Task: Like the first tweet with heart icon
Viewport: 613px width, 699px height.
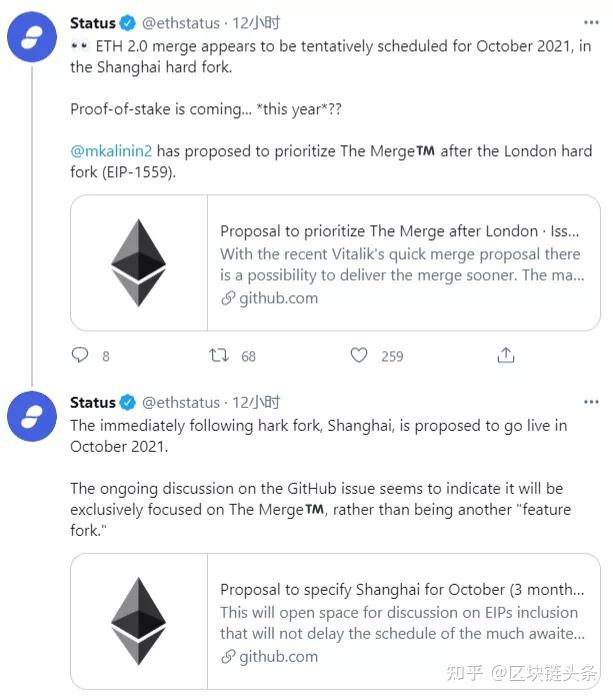Action: coord(360,355)
